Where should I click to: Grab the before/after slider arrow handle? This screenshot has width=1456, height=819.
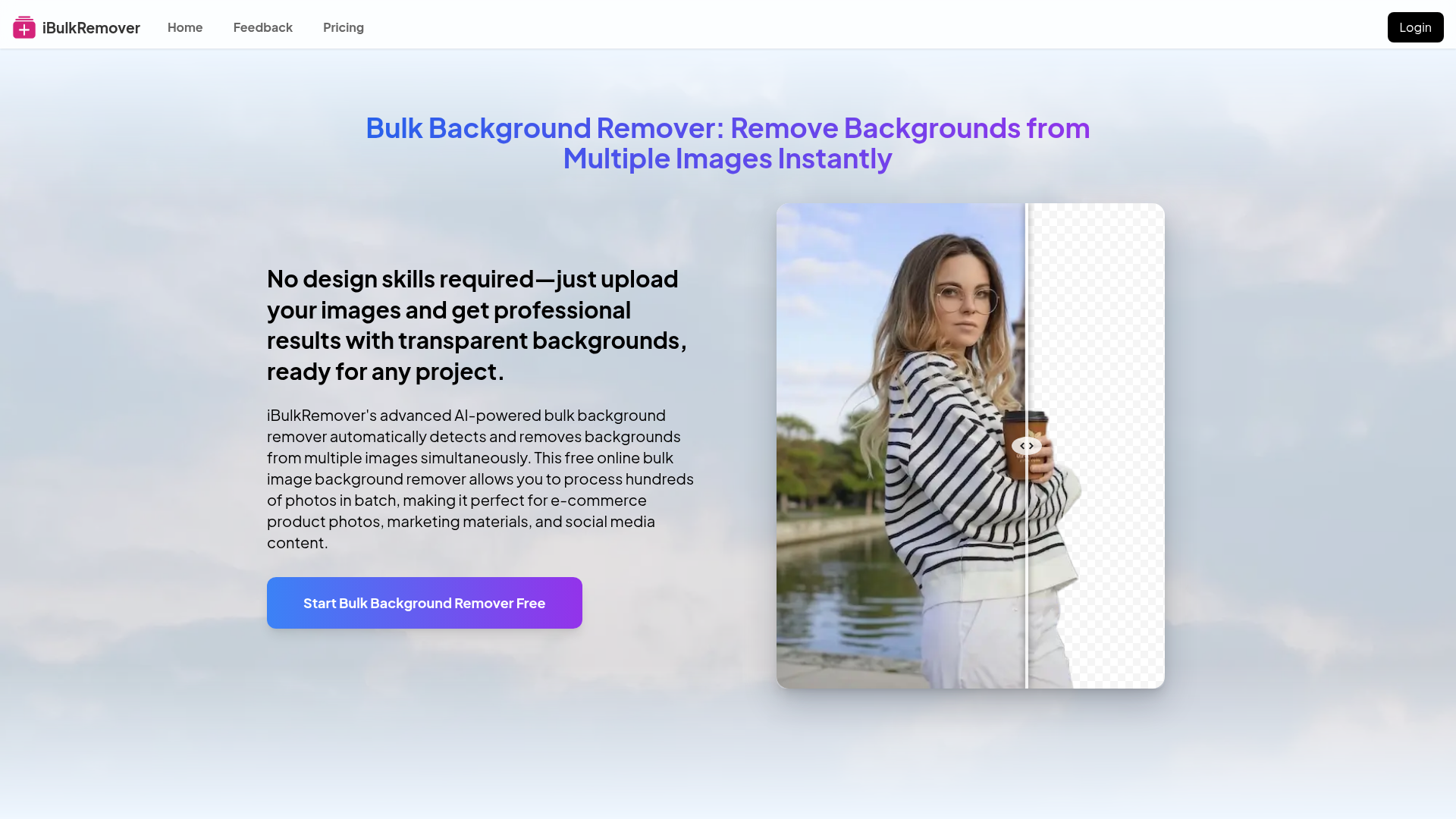pos(1026,446)
